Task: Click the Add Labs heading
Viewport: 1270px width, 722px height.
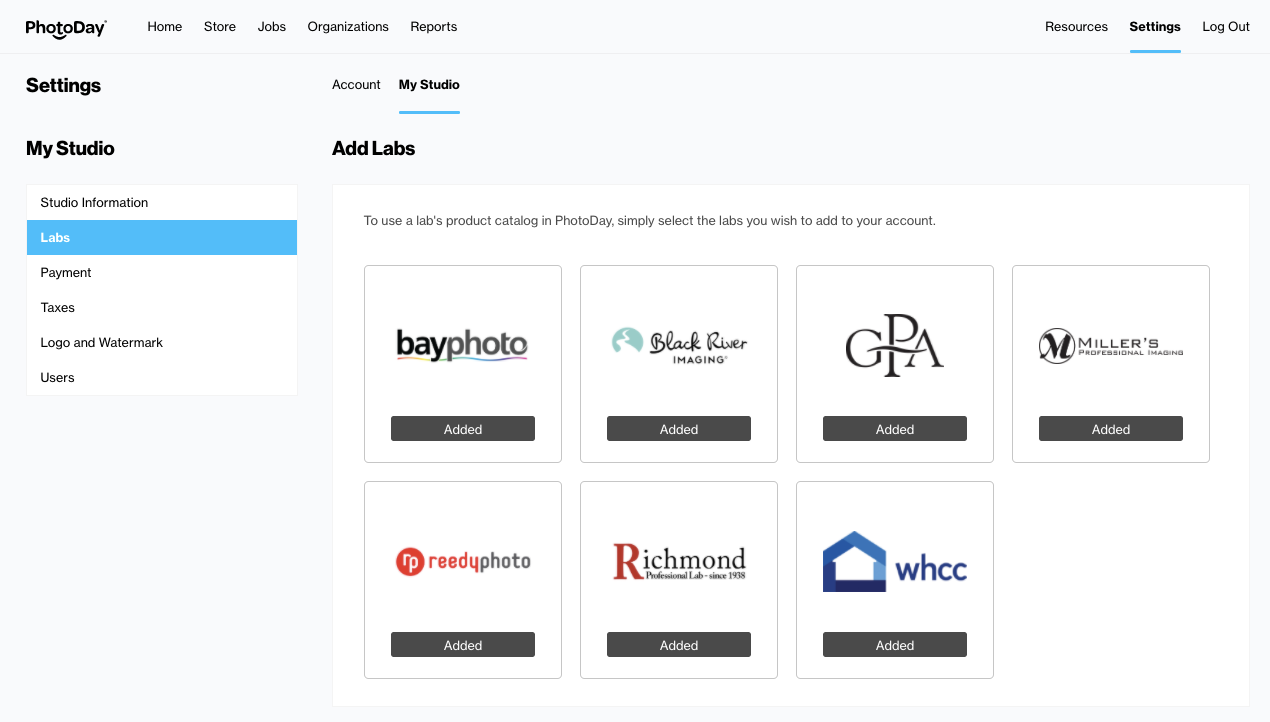Action: pyautogui.click(x=373, y=149)
